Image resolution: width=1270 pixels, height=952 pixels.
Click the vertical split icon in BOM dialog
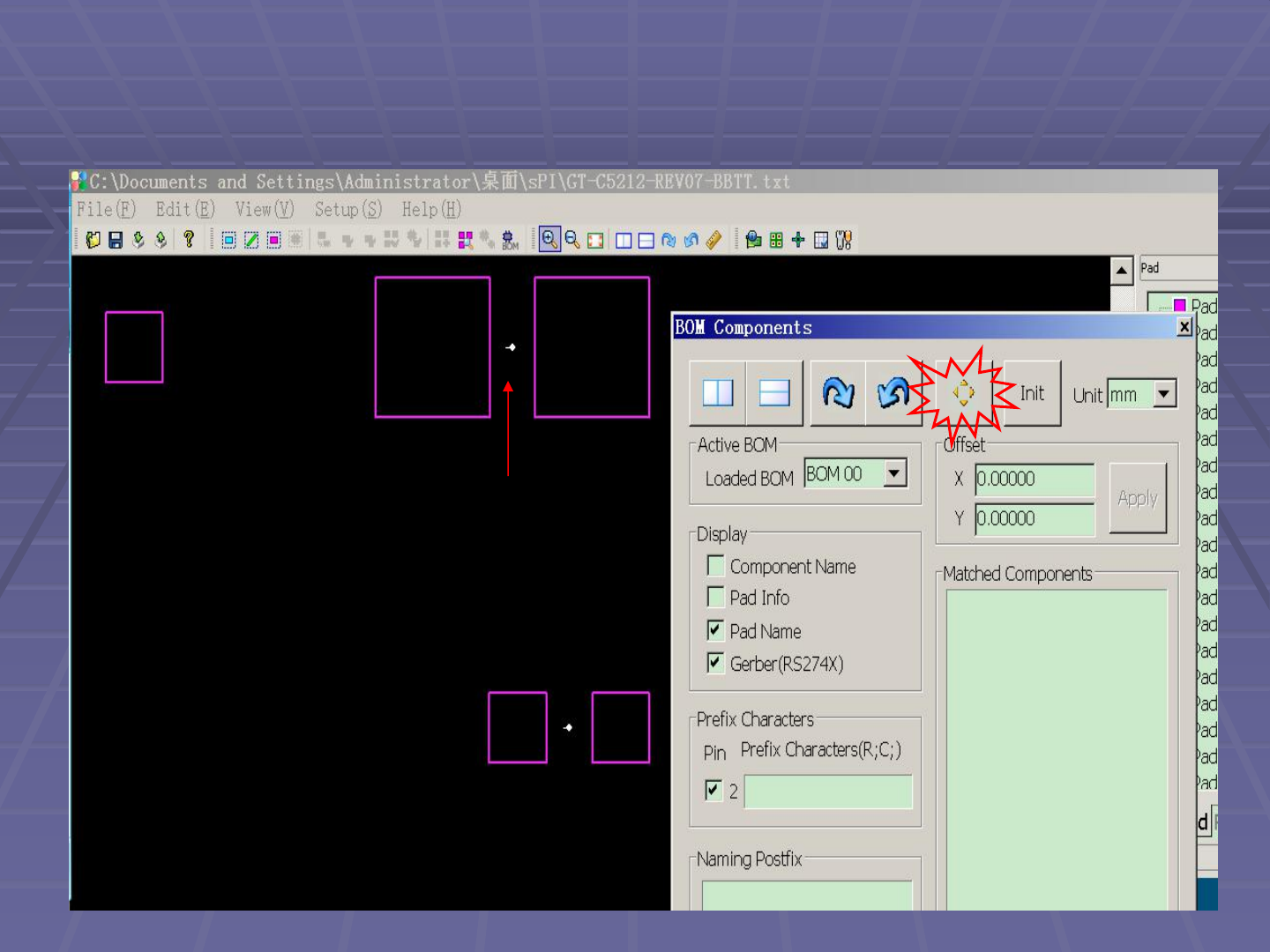coord(718,393)
